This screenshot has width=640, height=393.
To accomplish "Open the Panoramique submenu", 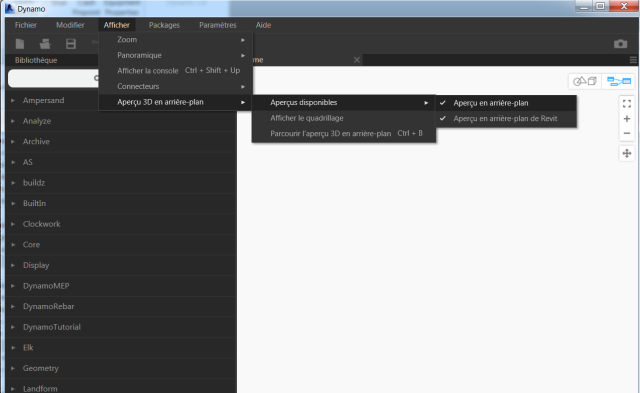I will click(x=176, y=55).
